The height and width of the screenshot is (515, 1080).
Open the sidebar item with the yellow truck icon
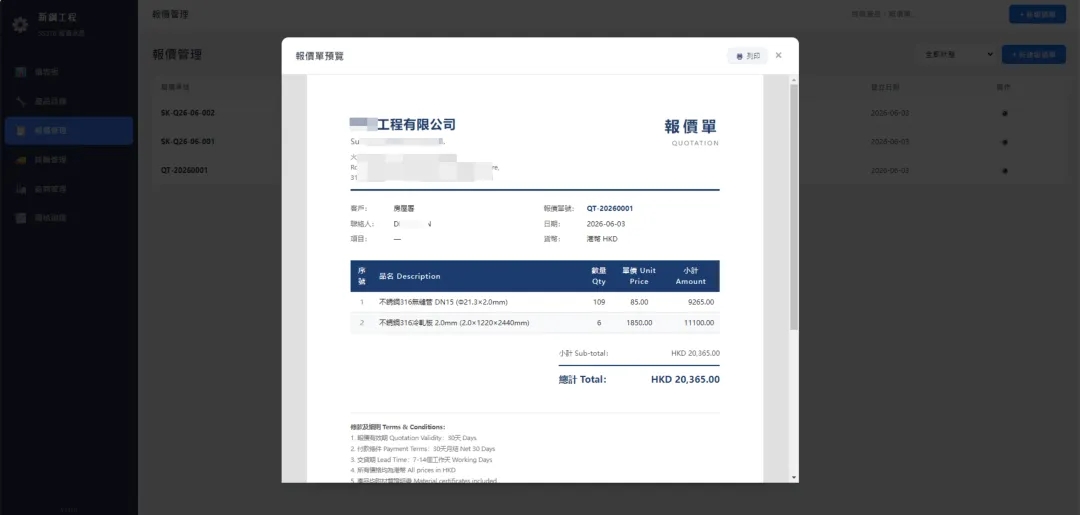(69, 160)
